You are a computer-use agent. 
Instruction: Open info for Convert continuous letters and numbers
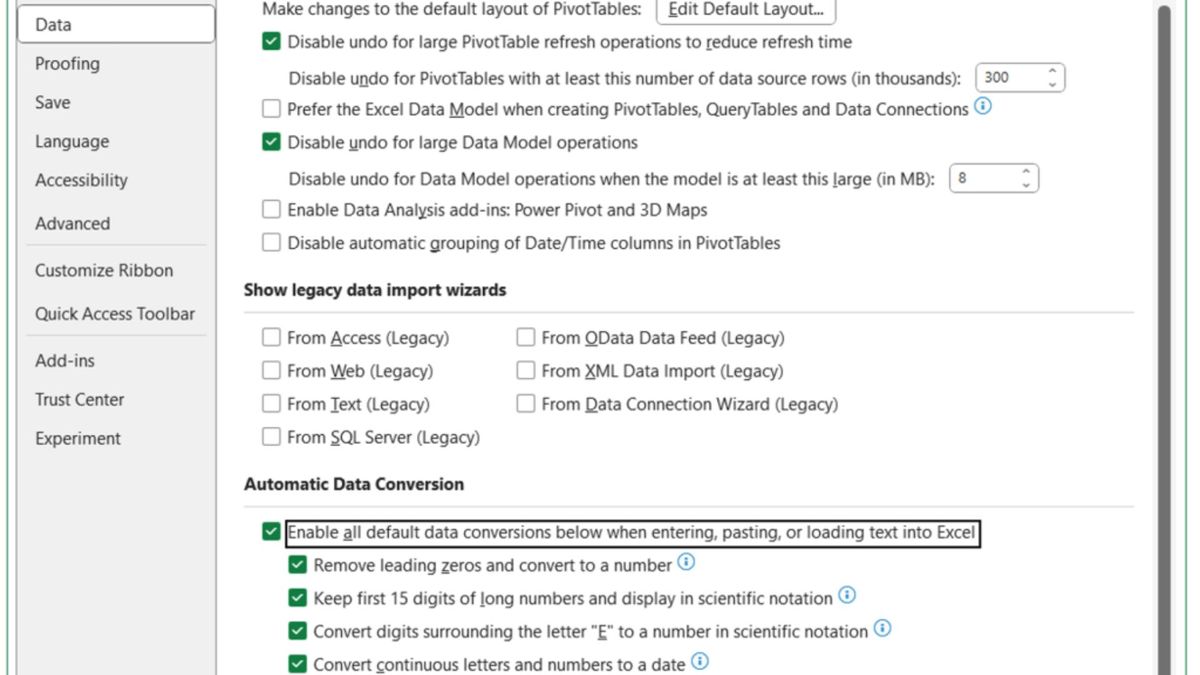700,661
